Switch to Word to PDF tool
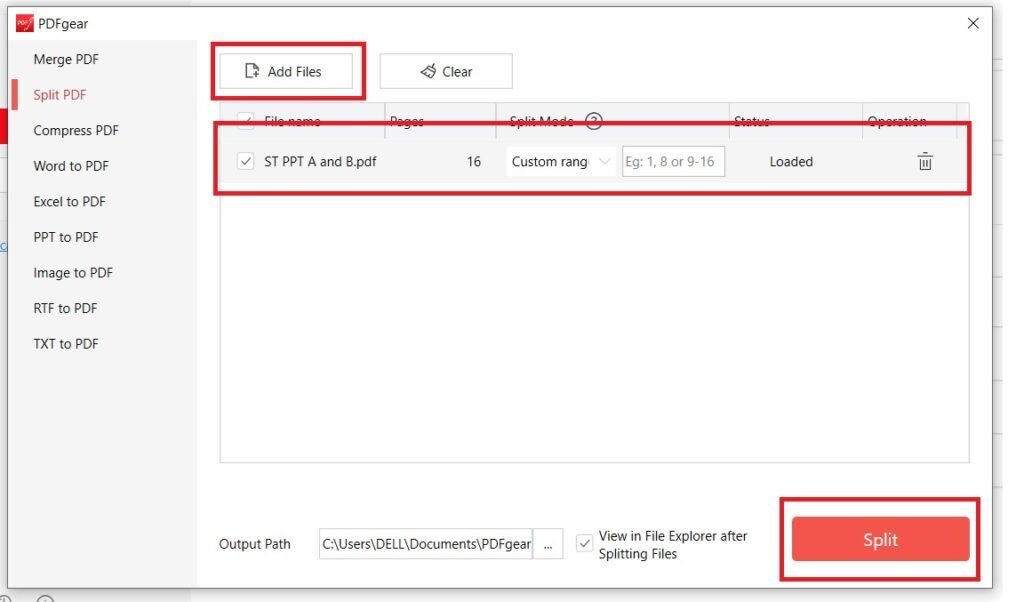The width and height of the screenshot is (1024, 602). pyautogui.click(x=71, y=166)
